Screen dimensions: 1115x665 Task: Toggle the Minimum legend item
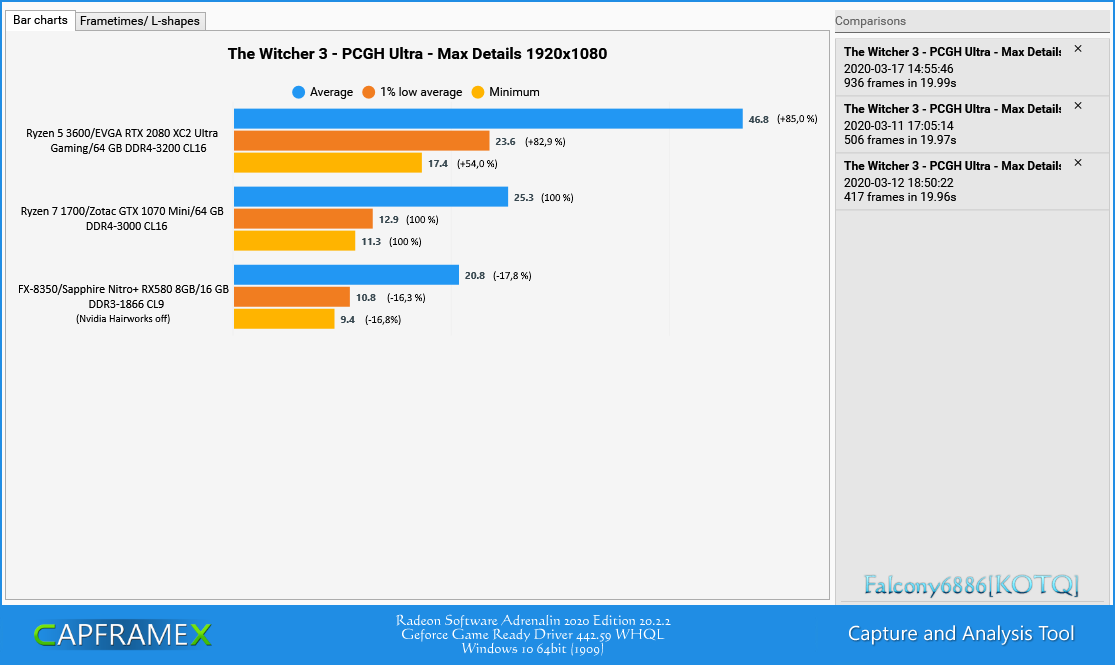506,92
